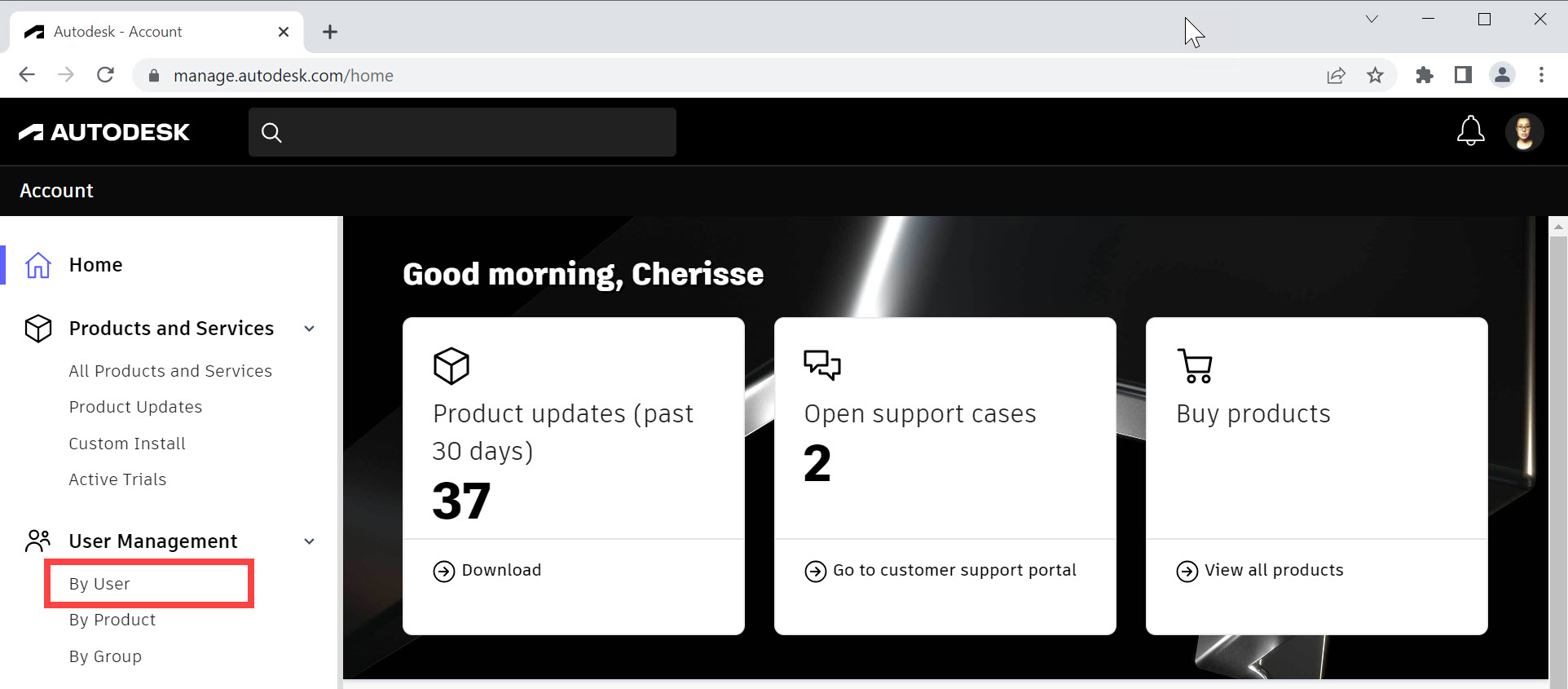This screenshot has width=1568, height=689.
Task: Click the Autodesk logo
Action: [104, 132]
